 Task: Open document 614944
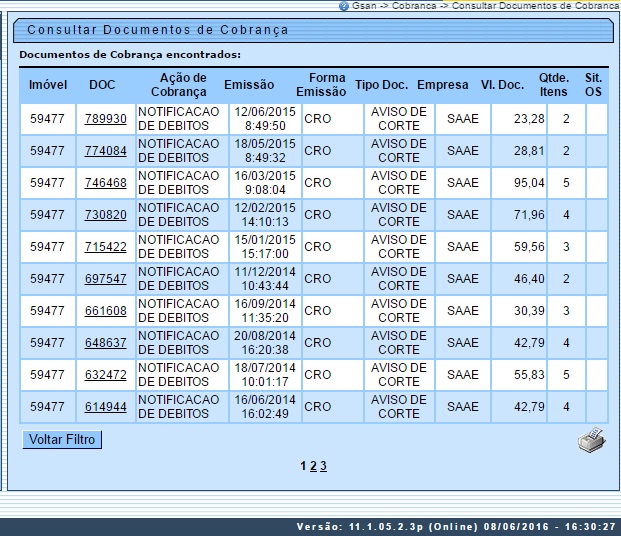tap(106, 407)
